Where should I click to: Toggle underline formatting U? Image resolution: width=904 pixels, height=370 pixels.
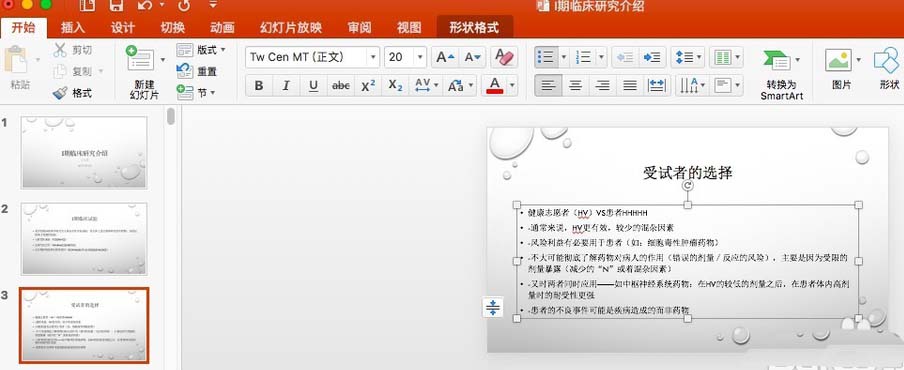tap(313, 86)
